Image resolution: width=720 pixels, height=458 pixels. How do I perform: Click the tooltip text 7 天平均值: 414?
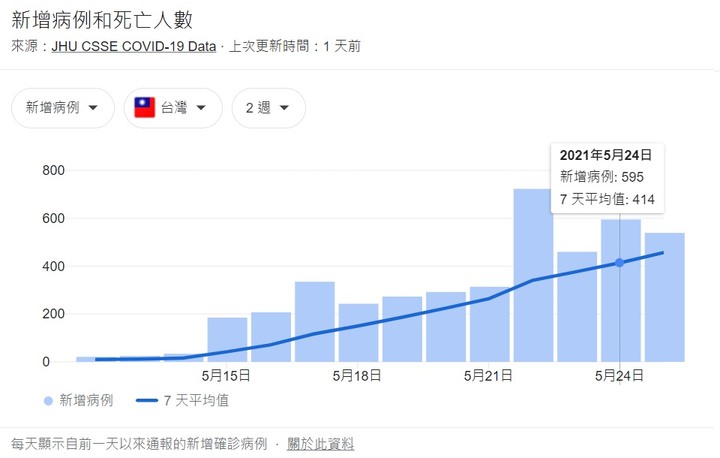click(607, 199)
